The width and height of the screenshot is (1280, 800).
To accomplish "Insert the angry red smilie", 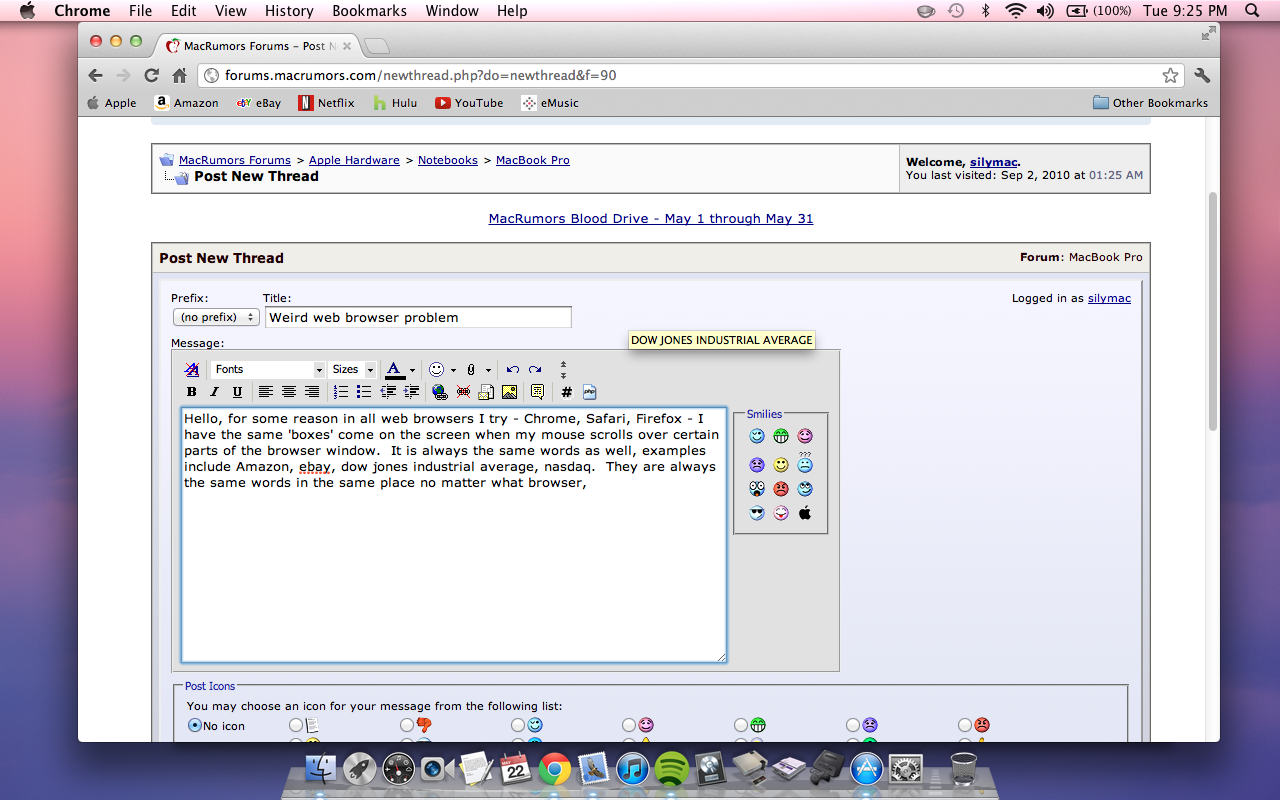I will [781, 489].
